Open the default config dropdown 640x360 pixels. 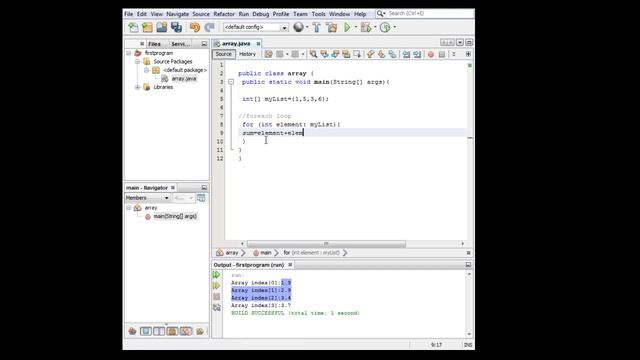pos(284,27)
